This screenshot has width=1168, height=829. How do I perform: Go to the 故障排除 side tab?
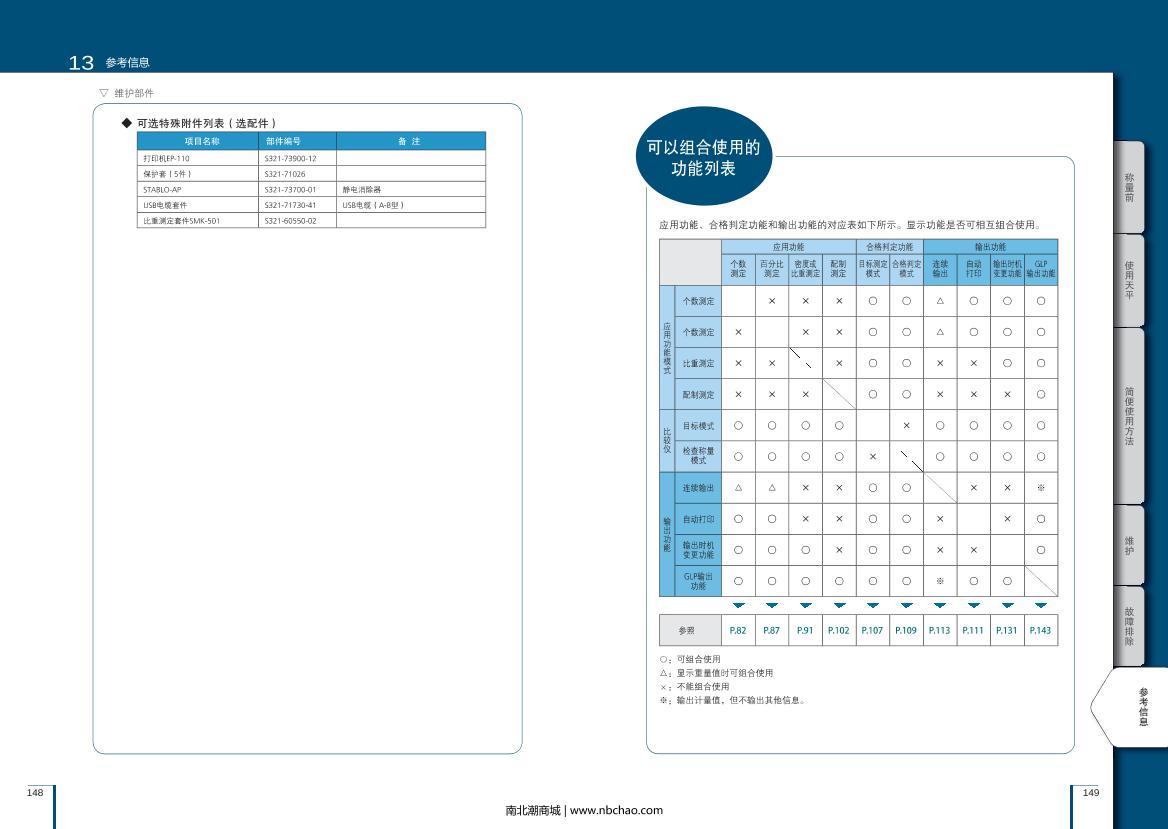point(1128,626)
